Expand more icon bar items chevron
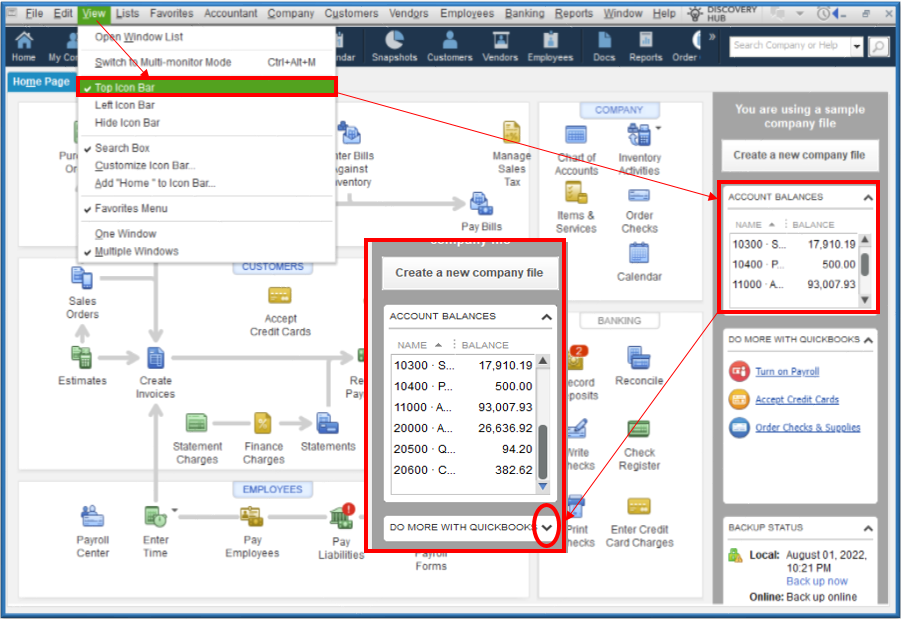901x619 pixels. click(712, 37)
